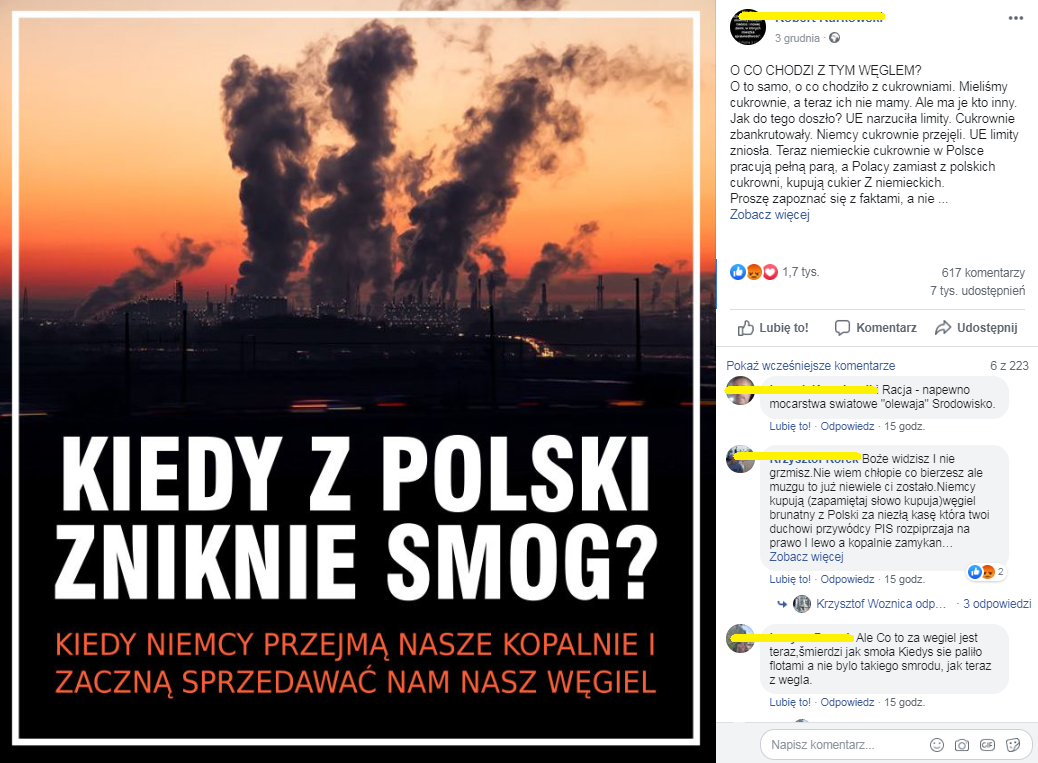Image resolution: width=1038 pixels, height=763 pixels.
Task: Attach a photo with the camera icon
Action: point(962,745)
